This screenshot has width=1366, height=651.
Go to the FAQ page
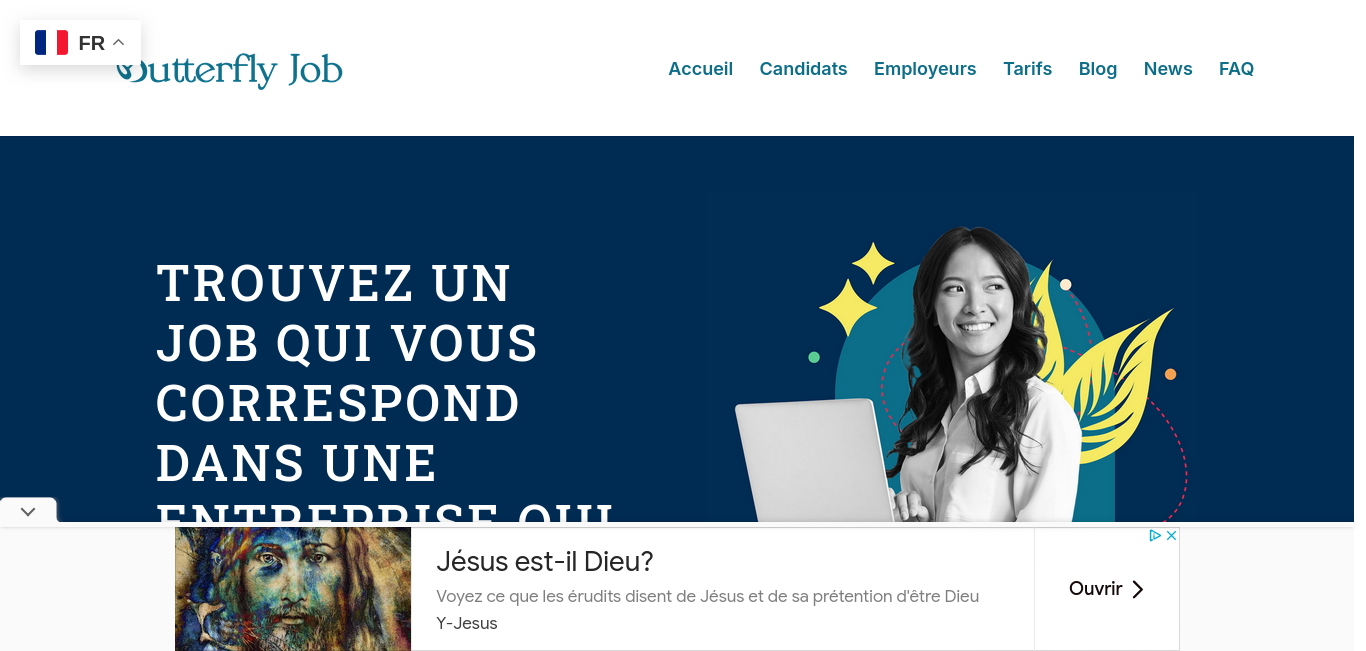click(1236, 69)
